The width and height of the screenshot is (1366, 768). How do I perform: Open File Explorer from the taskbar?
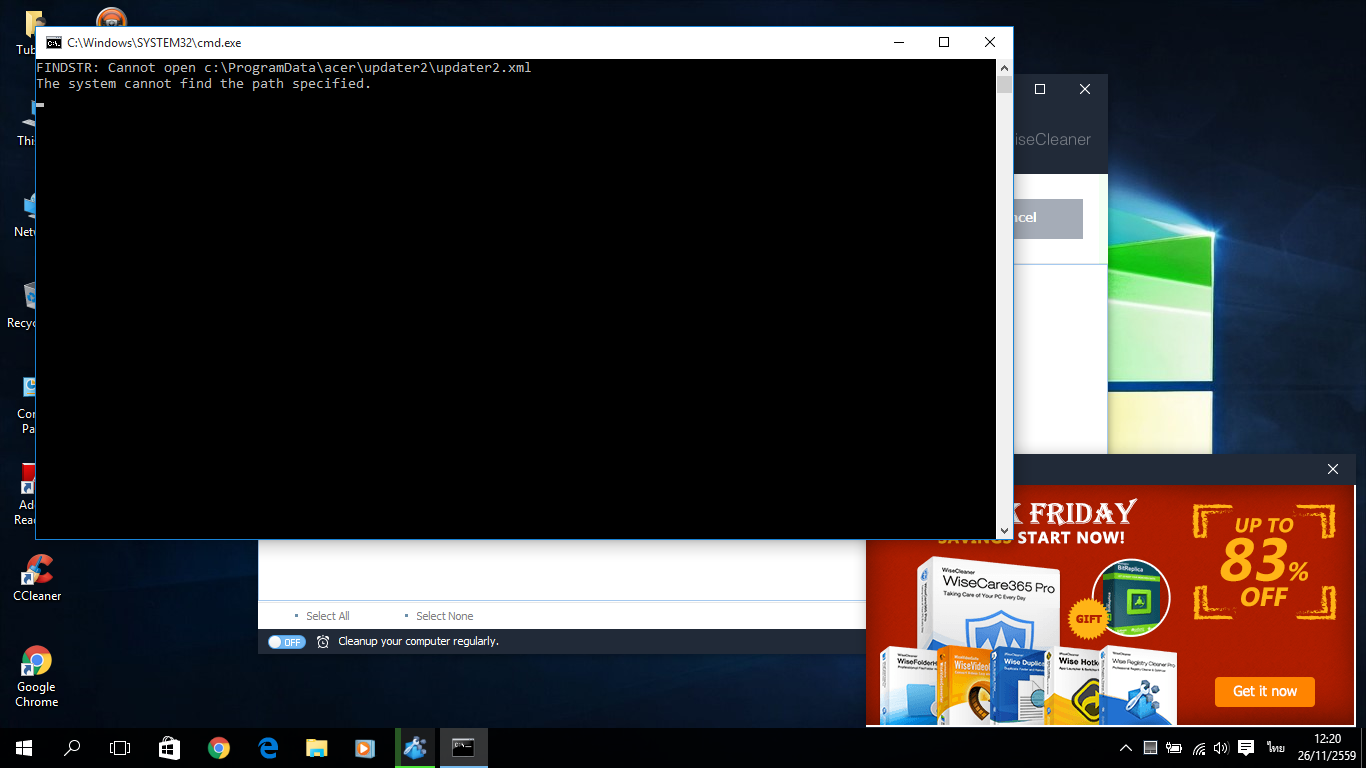316,748
